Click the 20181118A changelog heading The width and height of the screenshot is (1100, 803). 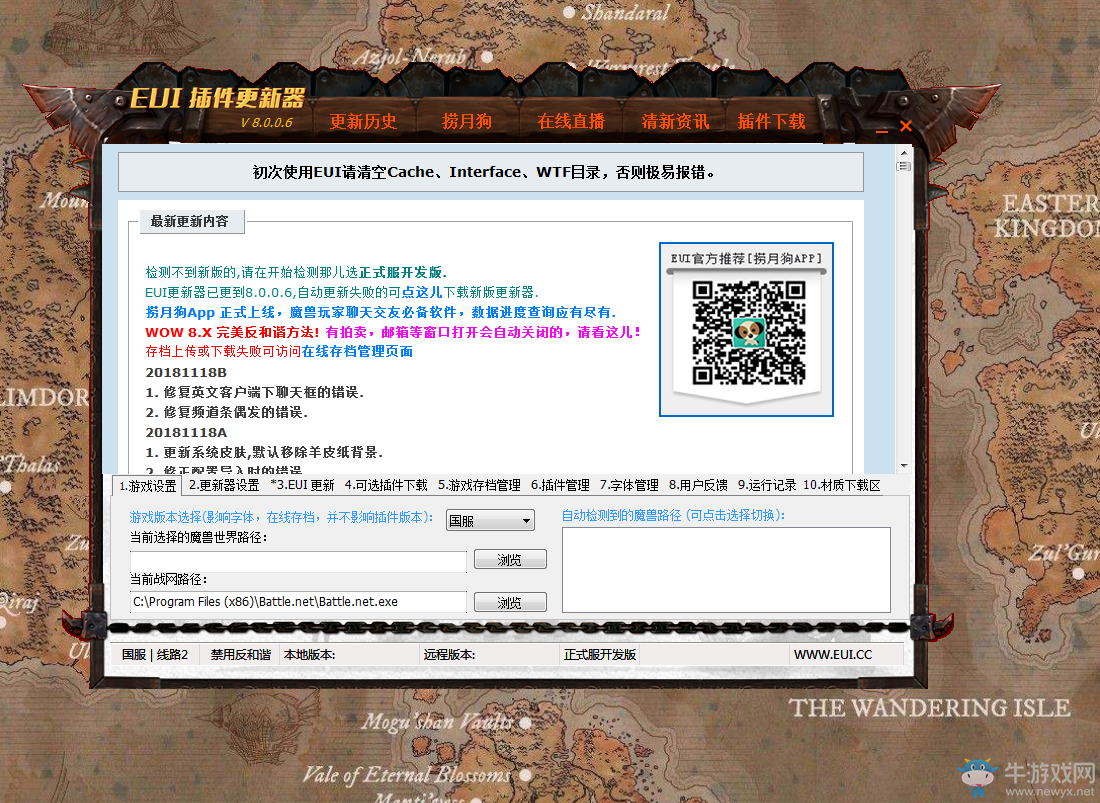[186, 433]
